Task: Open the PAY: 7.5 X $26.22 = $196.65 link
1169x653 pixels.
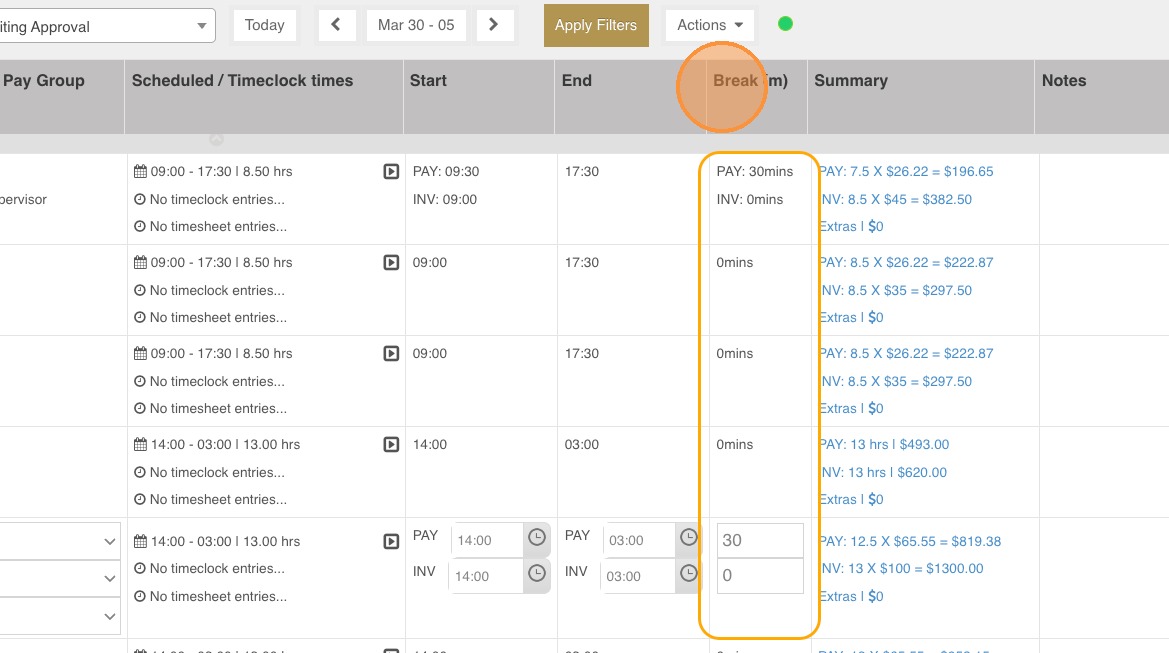Action: coord(906,172)
